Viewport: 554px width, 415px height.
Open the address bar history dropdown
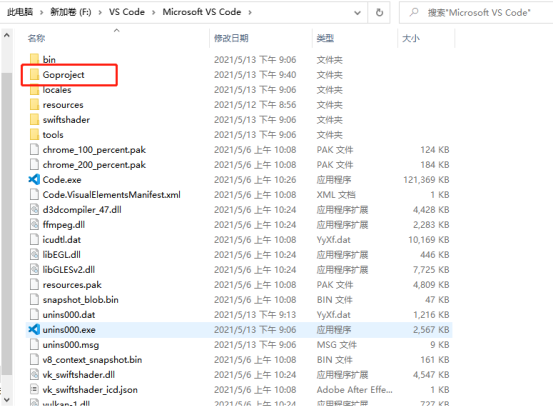tap(357, 13)
